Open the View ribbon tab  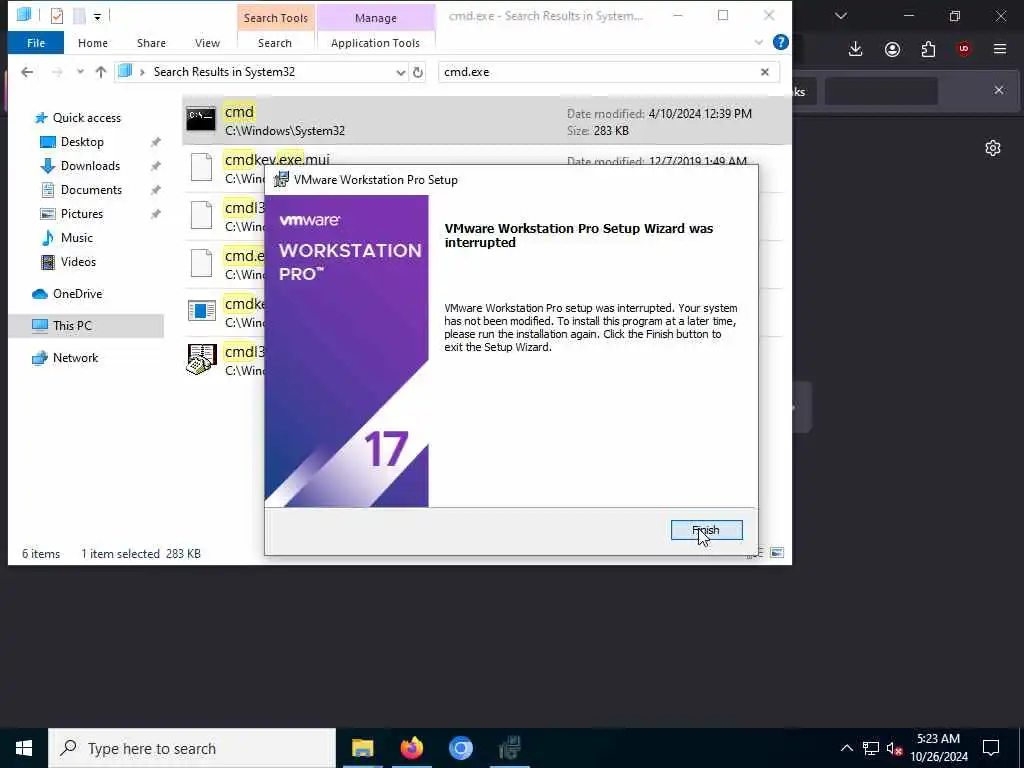pos(207,42)
